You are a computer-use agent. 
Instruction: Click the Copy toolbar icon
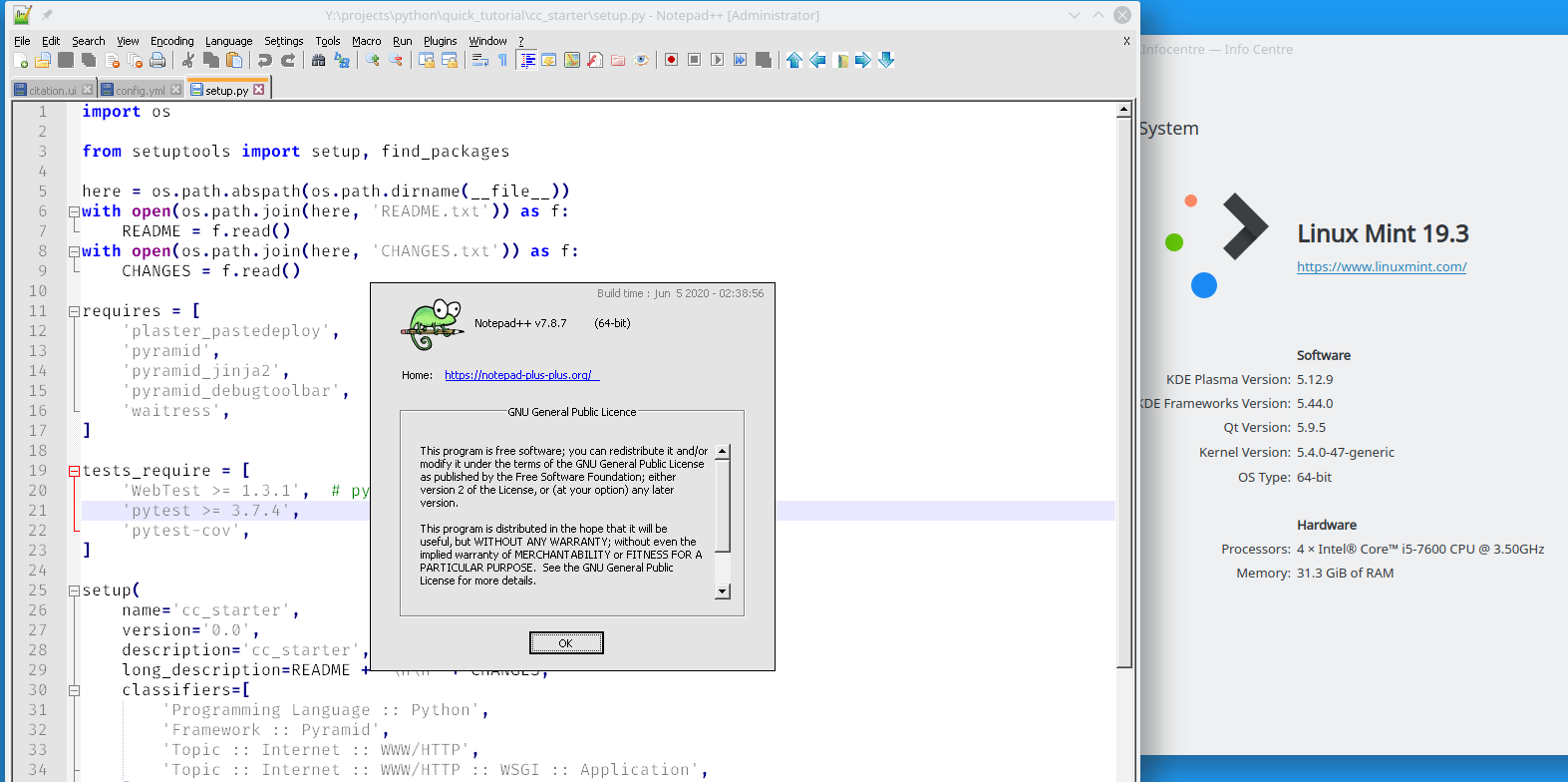point(210,60)
